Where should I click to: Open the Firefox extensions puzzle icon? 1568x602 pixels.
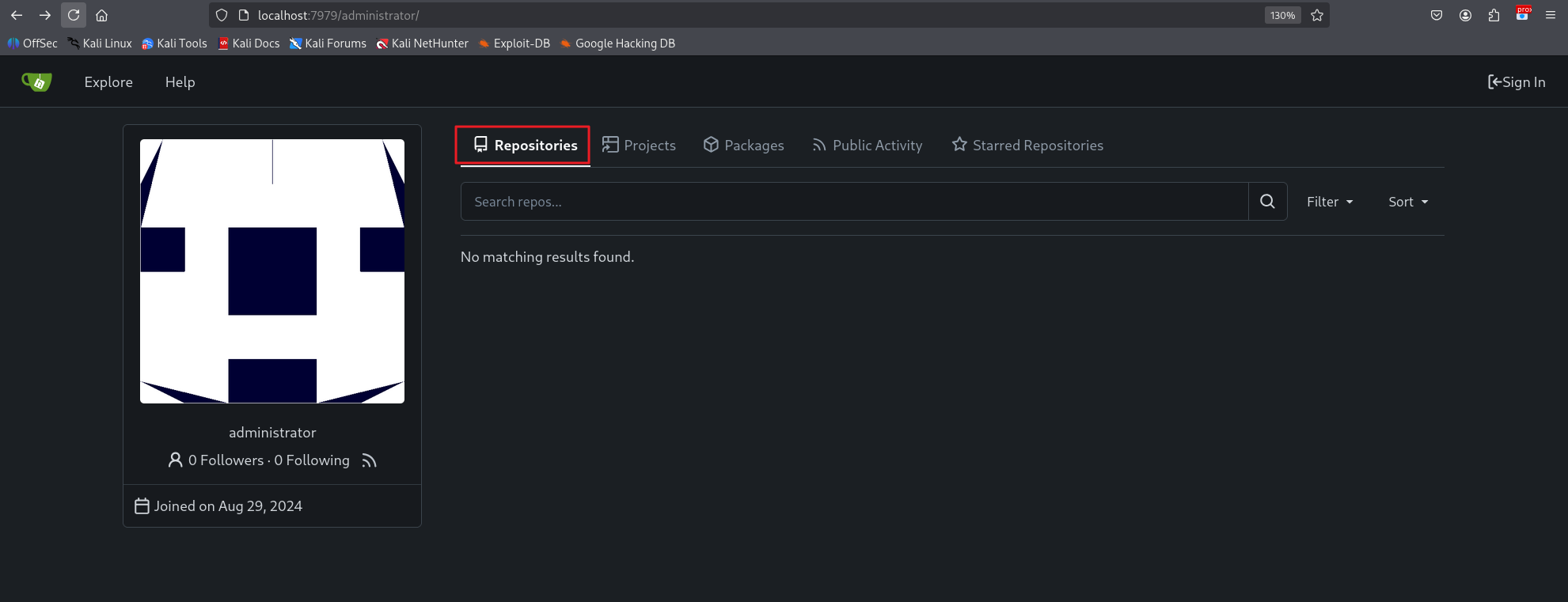click(1494, 15)
